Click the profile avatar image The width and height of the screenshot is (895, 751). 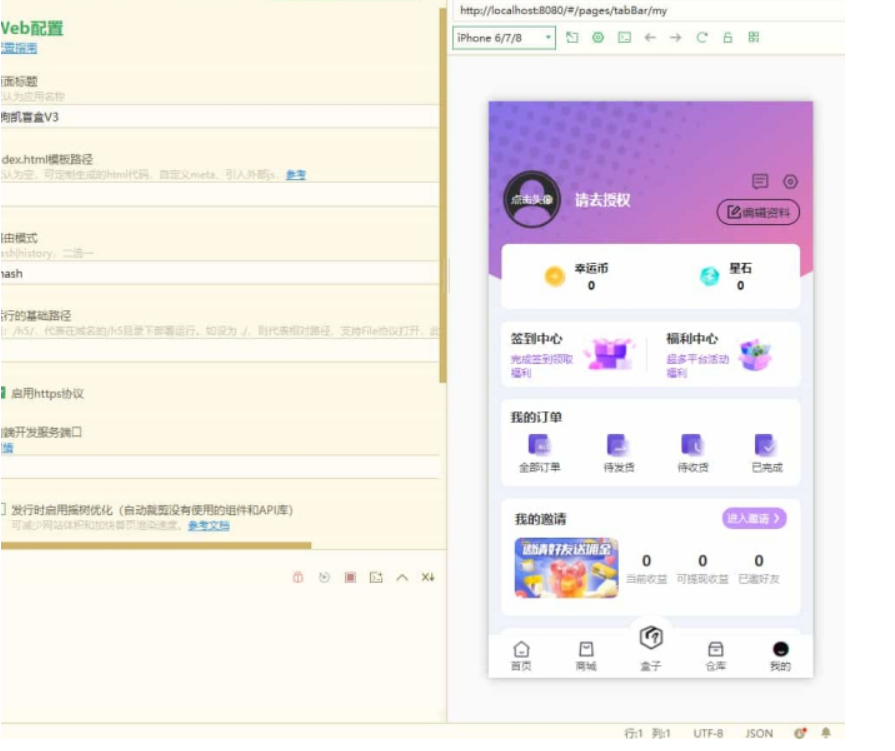(531, 199)
